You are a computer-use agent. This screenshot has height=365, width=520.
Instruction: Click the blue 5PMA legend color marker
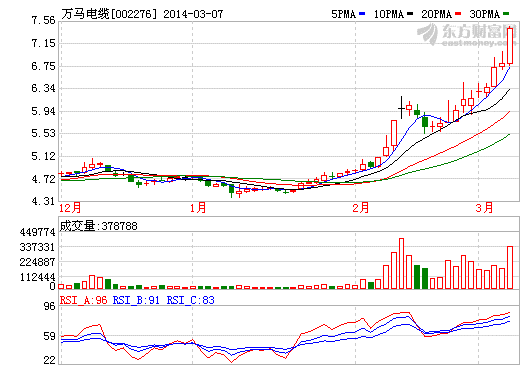[362, 14]
